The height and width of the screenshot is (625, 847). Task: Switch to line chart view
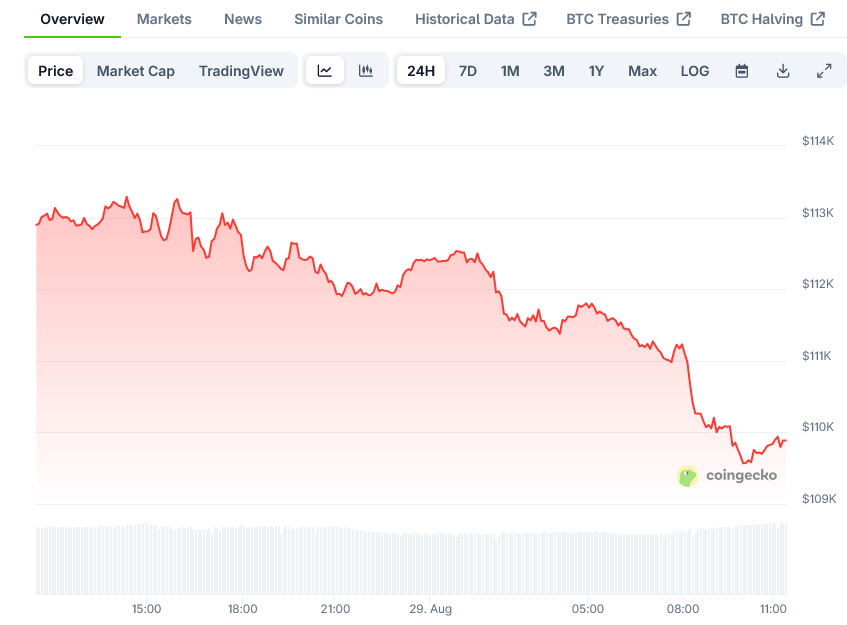(325, 71)
